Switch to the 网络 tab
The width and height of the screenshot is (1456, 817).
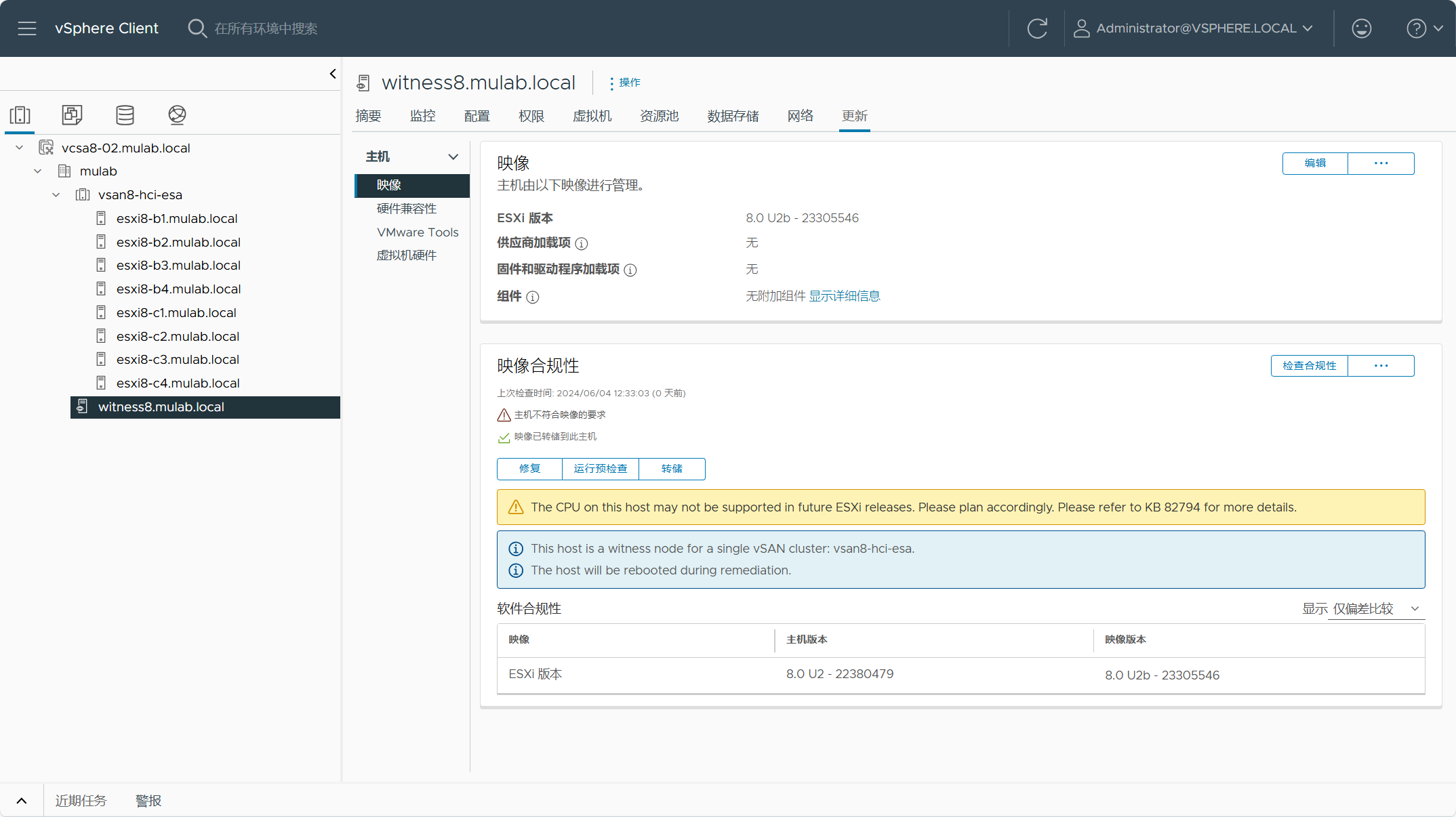[x=801, y=117]
